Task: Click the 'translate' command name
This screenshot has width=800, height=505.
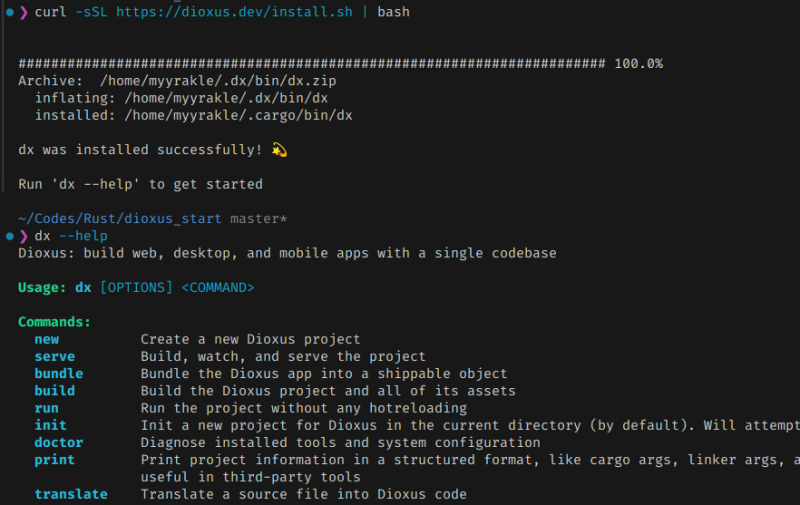Action: [x=71, y=495]
